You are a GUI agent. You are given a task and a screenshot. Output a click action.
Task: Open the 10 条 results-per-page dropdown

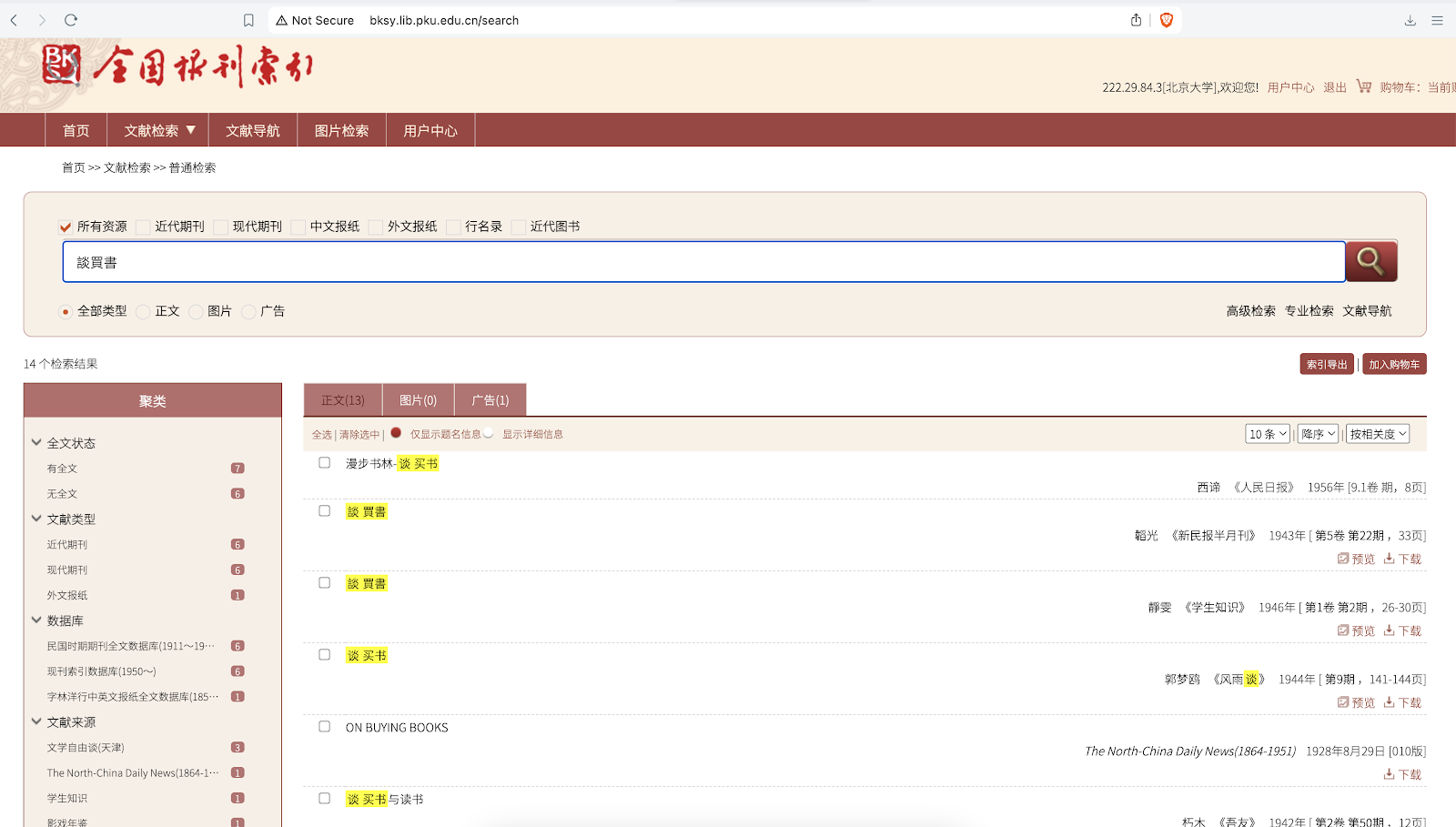[1268, 434]
